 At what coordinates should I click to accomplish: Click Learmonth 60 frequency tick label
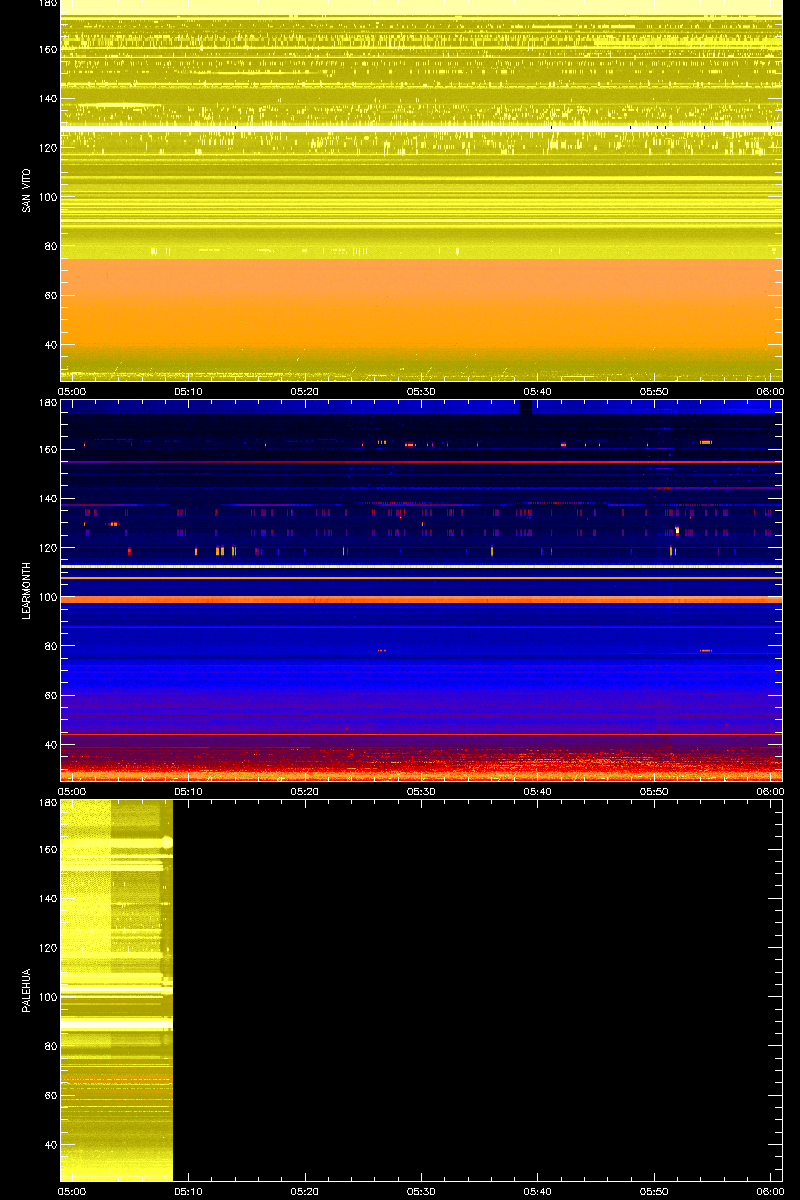click(50, 696)
